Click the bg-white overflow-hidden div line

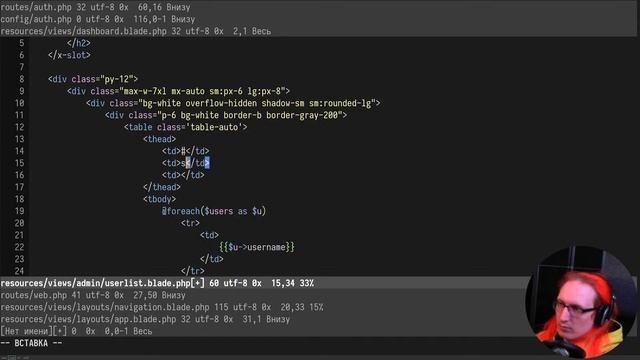(x=233, y=103)
